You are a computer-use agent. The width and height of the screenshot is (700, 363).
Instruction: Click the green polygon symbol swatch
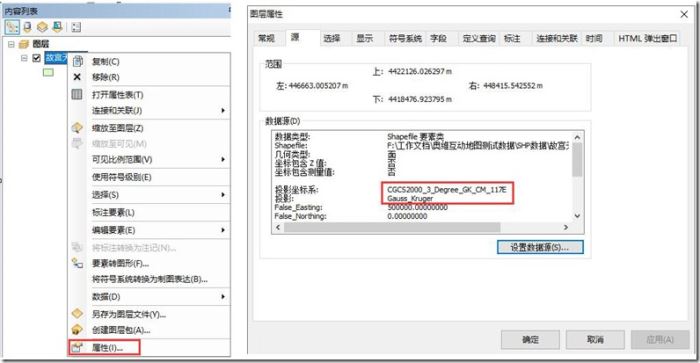(x=48, y=72)
